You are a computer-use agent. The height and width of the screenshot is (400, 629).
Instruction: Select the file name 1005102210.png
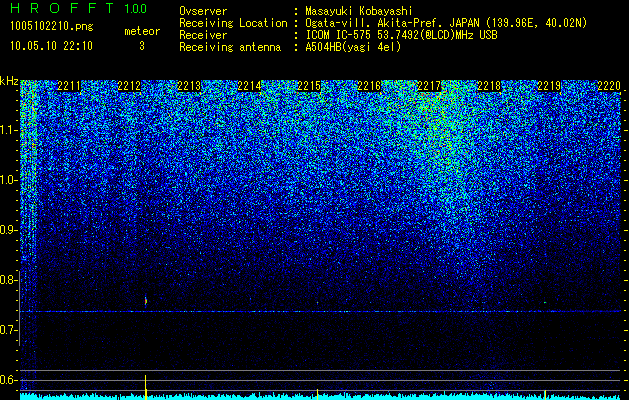click(52, 27)
